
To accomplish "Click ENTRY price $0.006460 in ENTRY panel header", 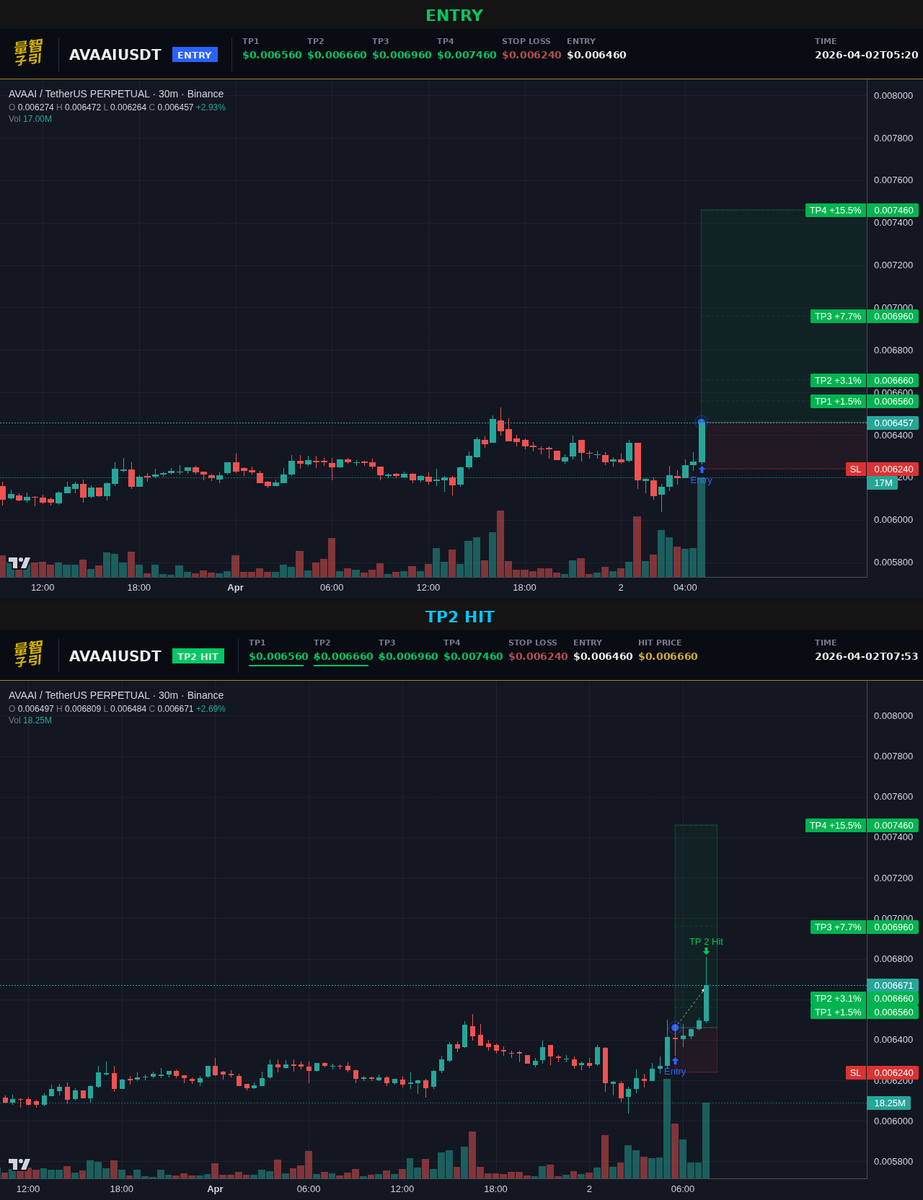I will 597,55.
